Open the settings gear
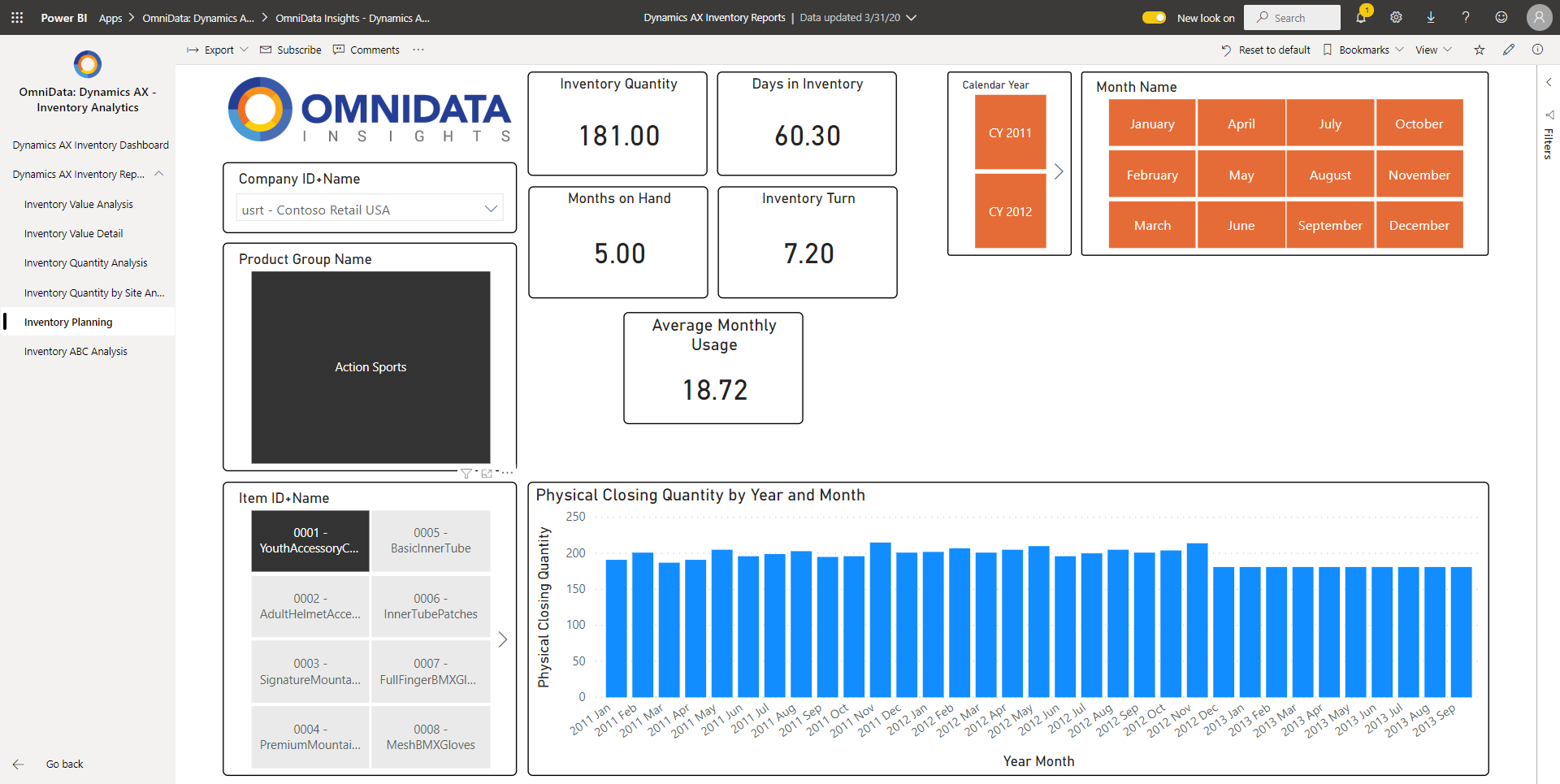The image size is (1560, 784). pyautogui.click(x=1396, y=17)
